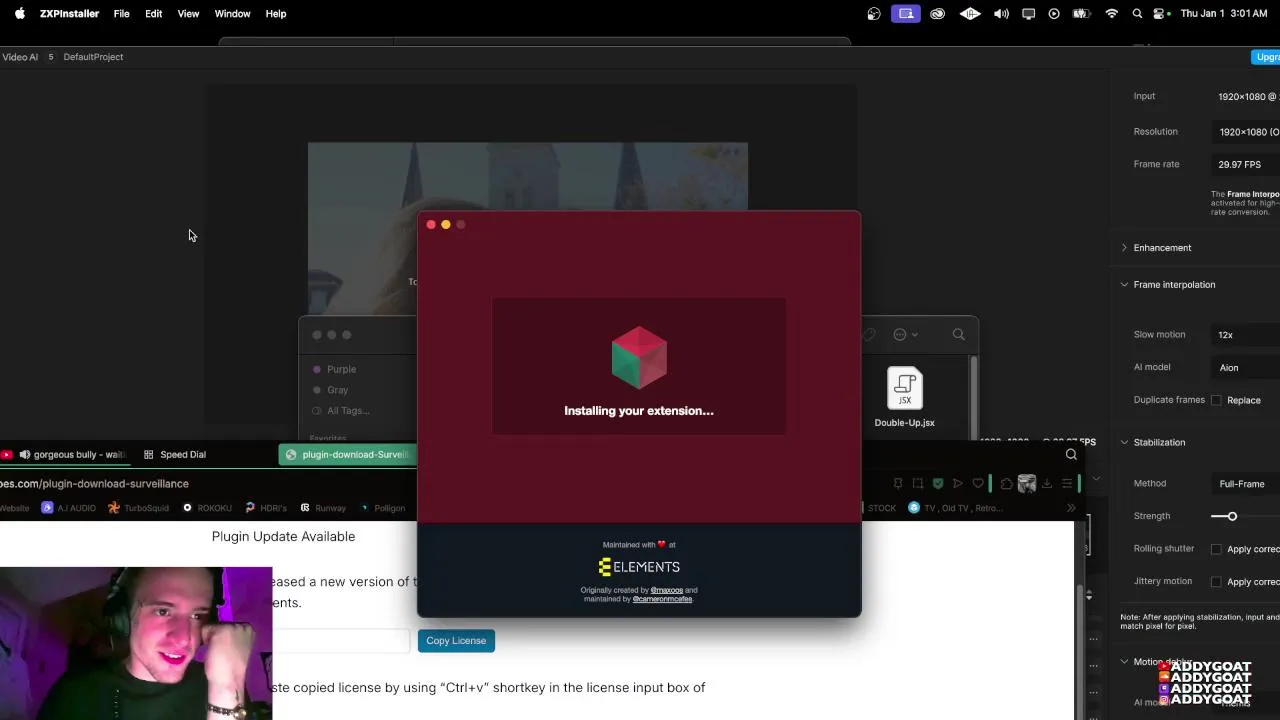Click the browser downloads arrow icon
This screenshot has height=720, width=1280.
[x=1047, y=484]
